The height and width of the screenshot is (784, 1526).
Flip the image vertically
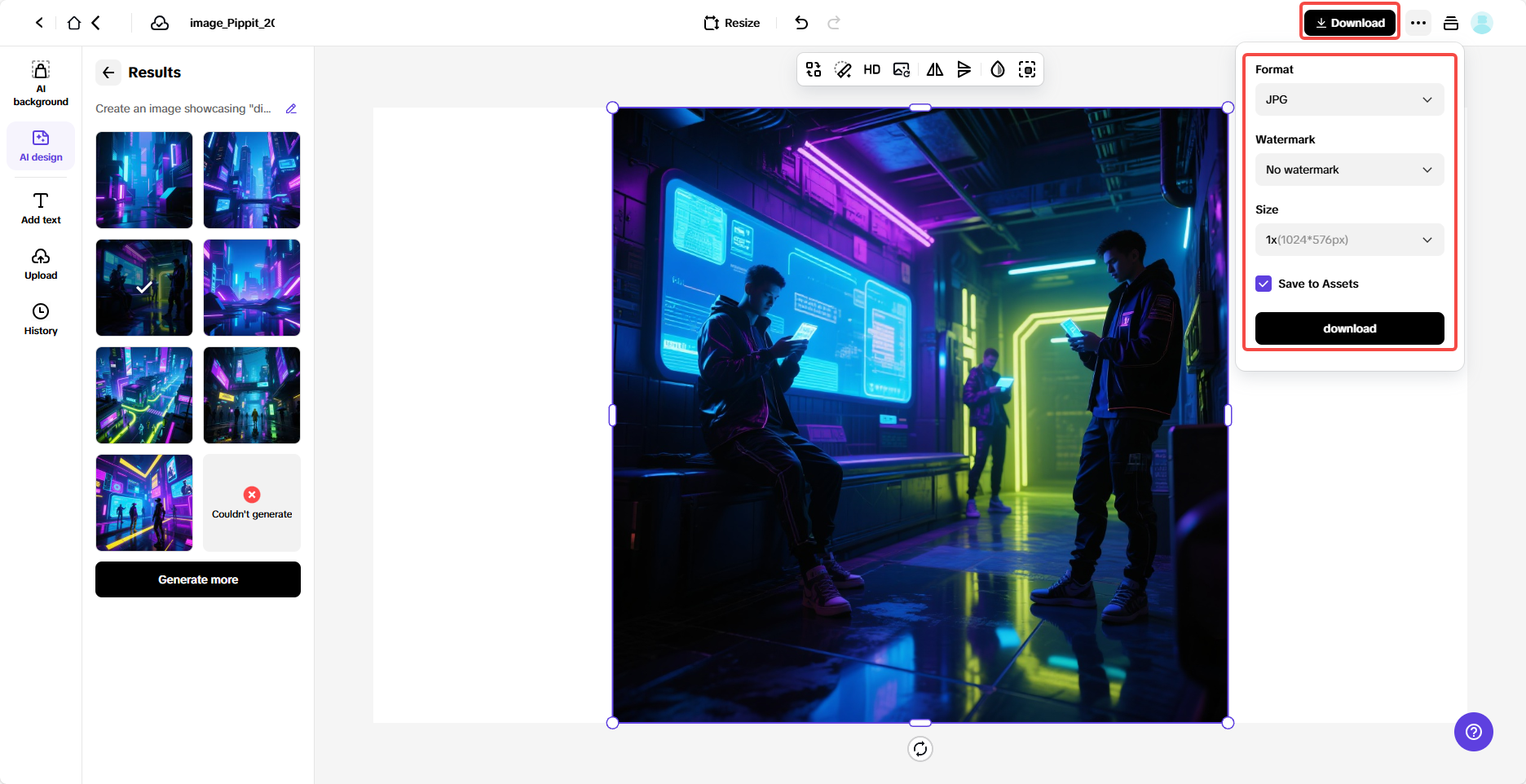click(x=964, y=70)
